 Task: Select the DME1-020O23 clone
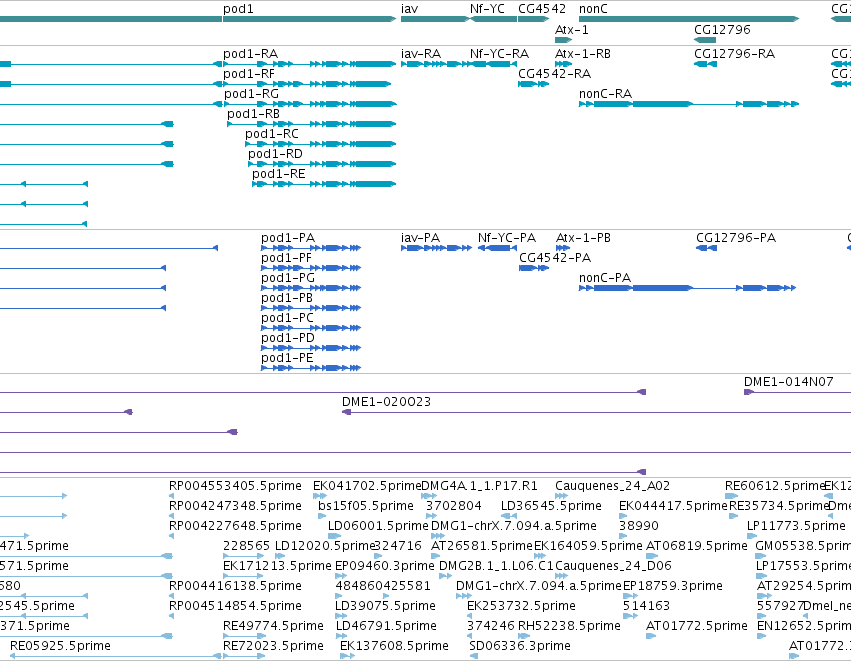click(596, 412)
